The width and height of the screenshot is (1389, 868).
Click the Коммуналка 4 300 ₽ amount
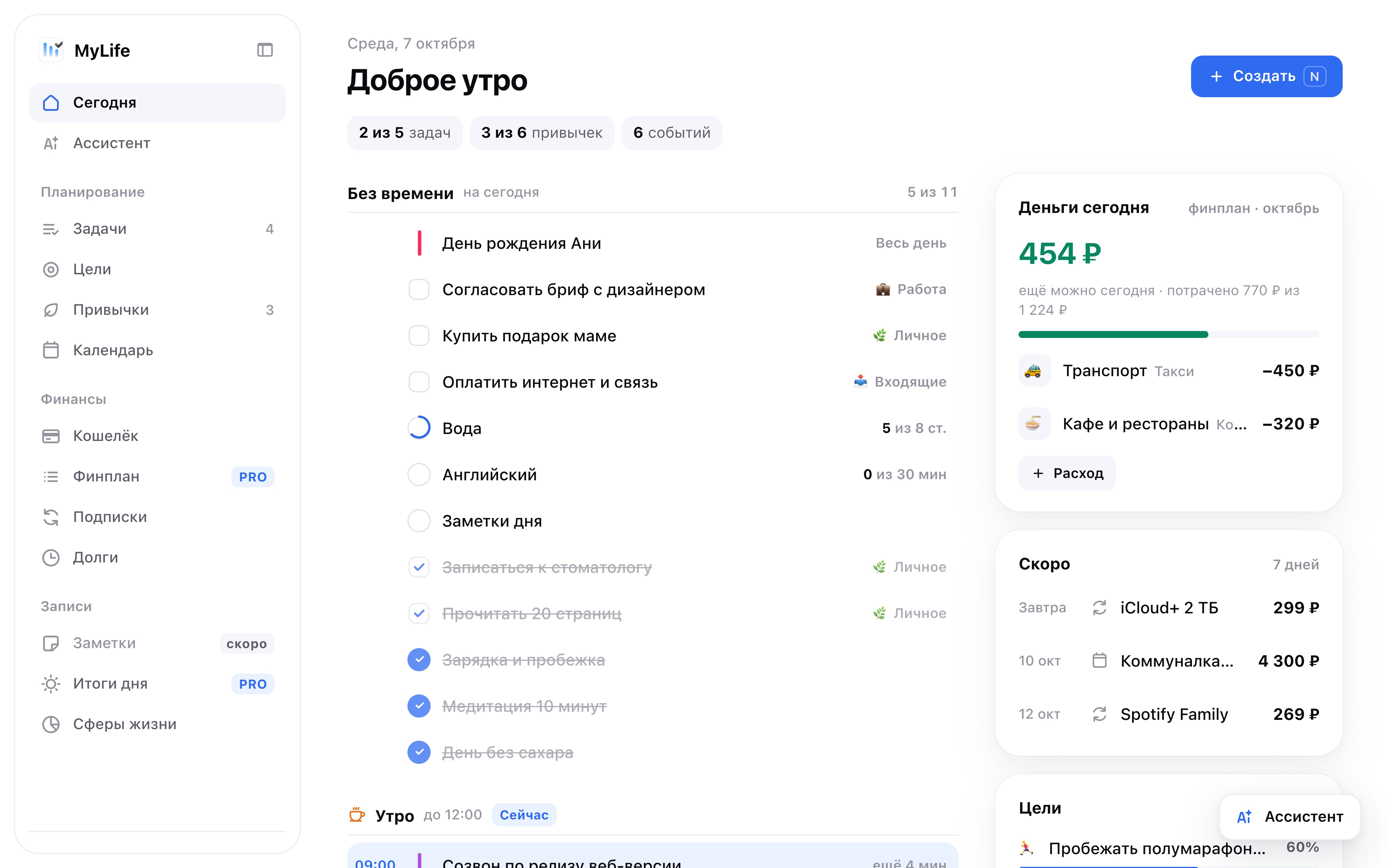tap(1288, 661)
